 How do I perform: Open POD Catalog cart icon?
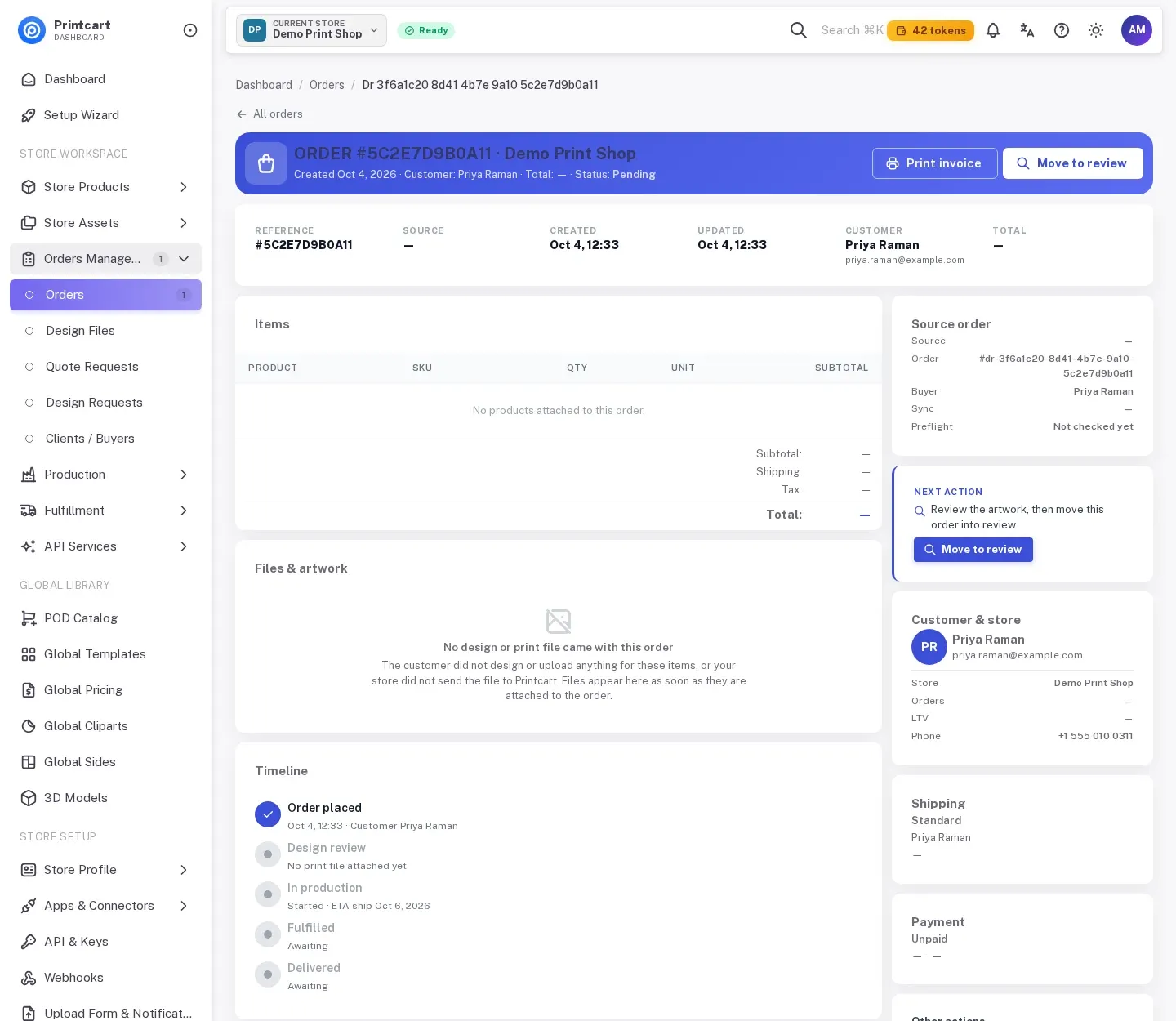click(29, 618)
